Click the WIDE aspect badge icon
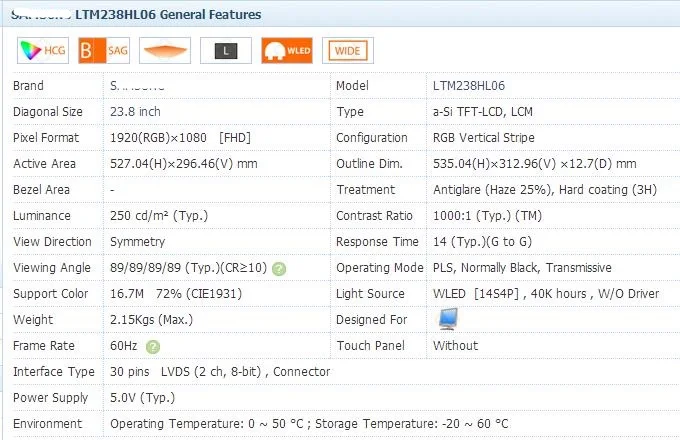Image resolution: width=680 pixels, height=440 pixels. (x=348, y=51)
